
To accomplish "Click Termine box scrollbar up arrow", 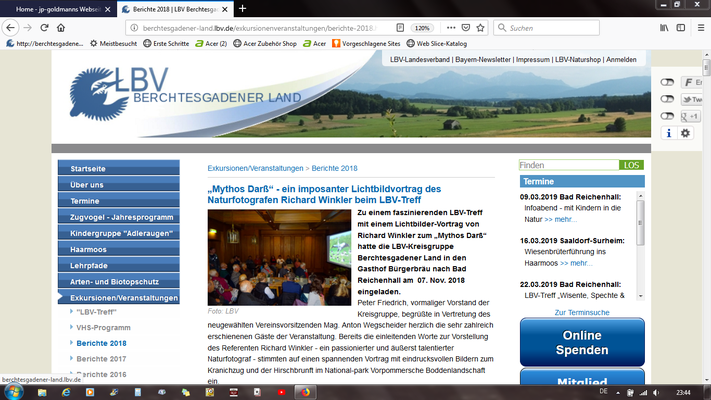I will (640, 196).
